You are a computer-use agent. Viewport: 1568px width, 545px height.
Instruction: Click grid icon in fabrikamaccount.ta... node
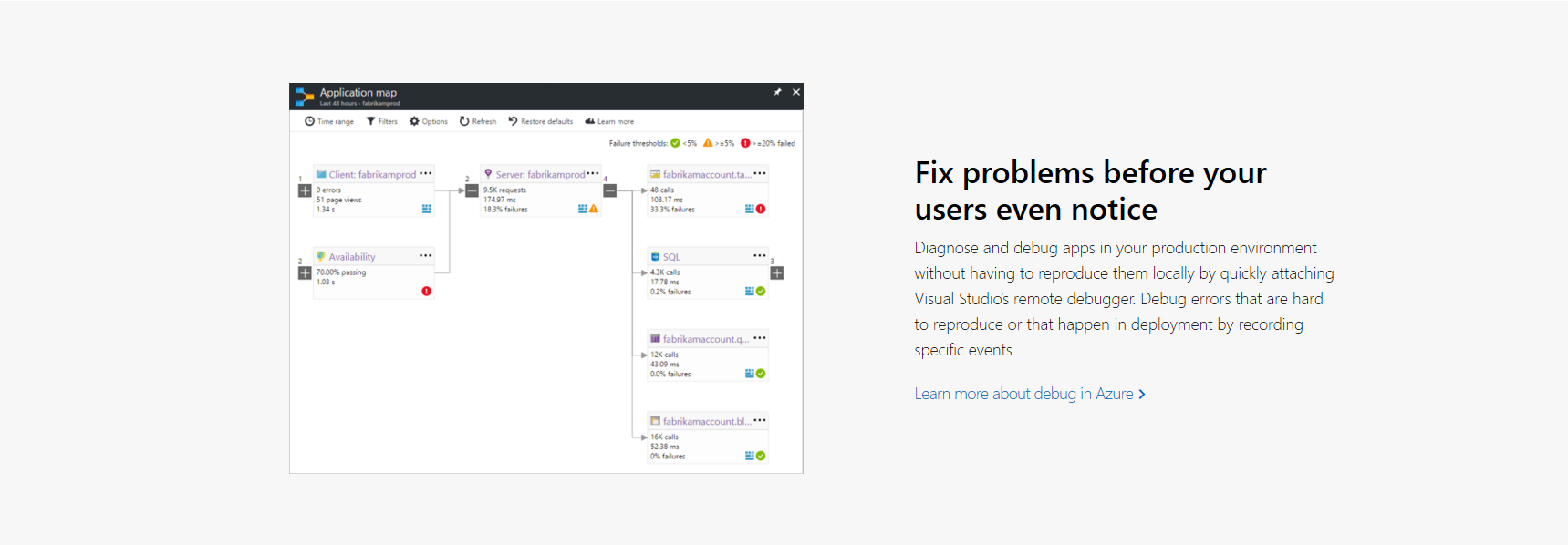[750, 209]
